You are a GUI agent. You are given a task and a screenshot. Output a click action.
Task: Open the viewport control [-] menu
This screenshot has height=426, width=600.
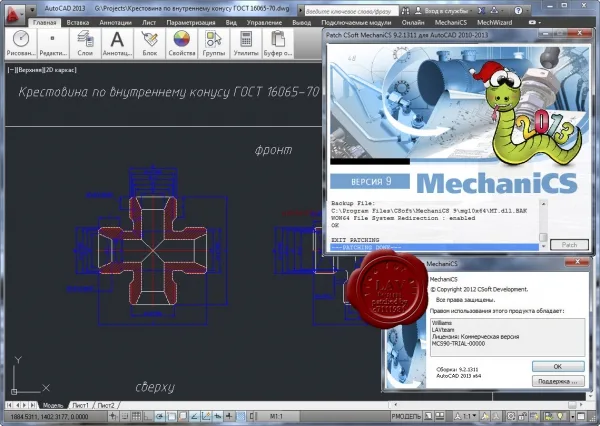coord(11,70)
